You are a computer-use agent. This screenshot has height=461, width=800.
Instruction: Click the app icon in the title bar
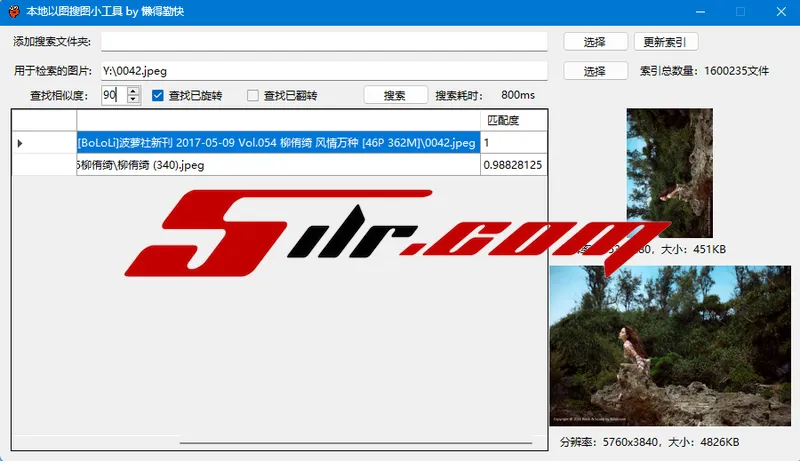(x=14, y=11)
